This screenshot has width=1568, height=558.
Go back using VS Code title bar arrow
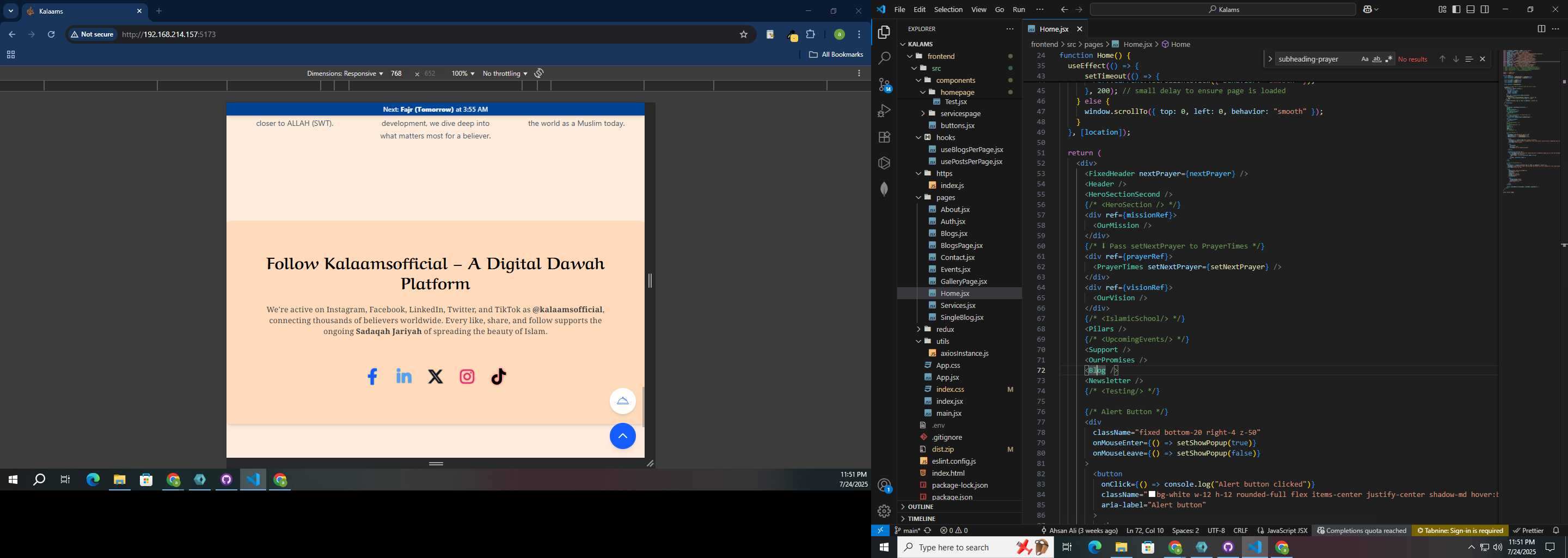pos(1063,9)
